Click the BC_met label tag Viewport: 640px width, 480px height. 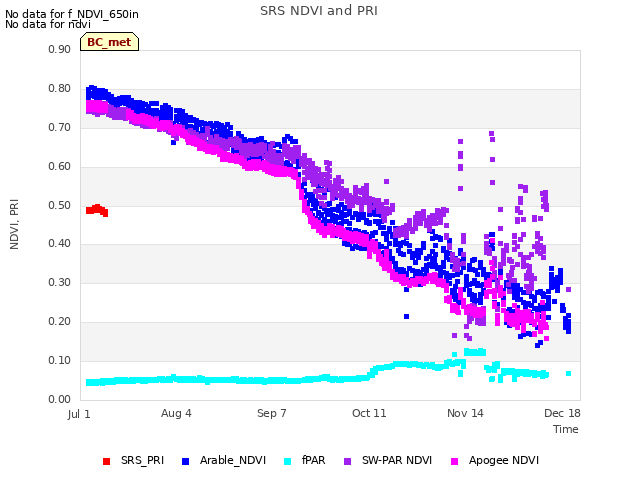(109, 42)
